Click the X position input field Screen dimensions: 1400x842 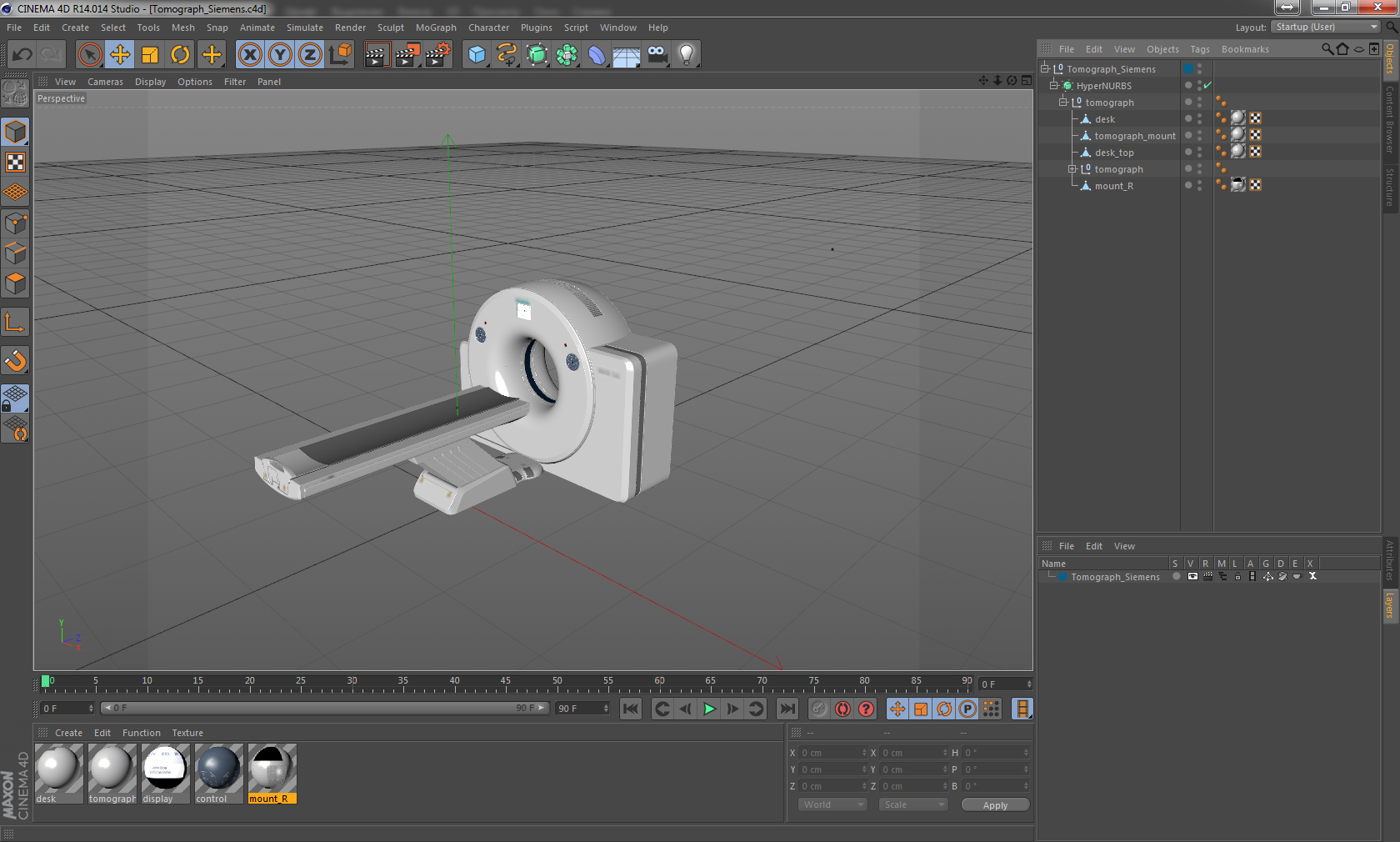pos(832,753)
